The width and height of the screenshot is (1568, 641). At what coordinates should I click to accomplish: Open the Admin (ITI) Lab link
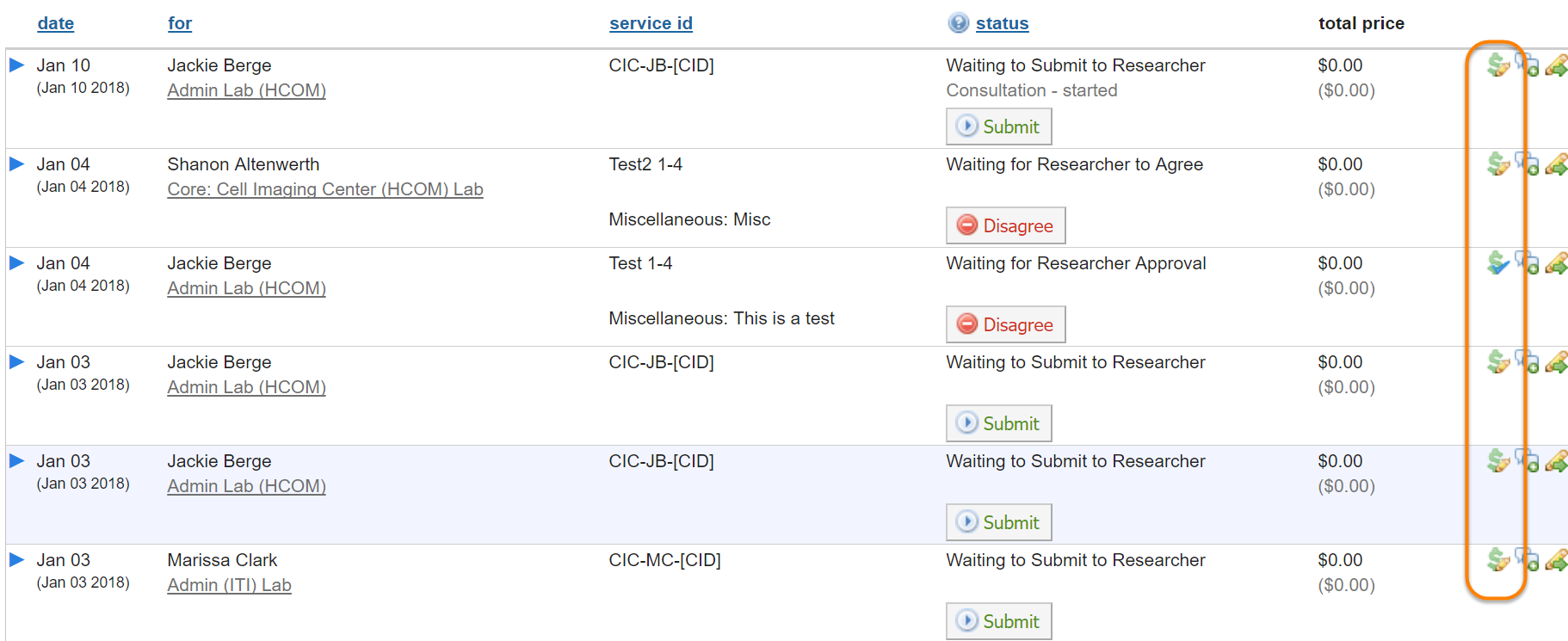point(229,585)
